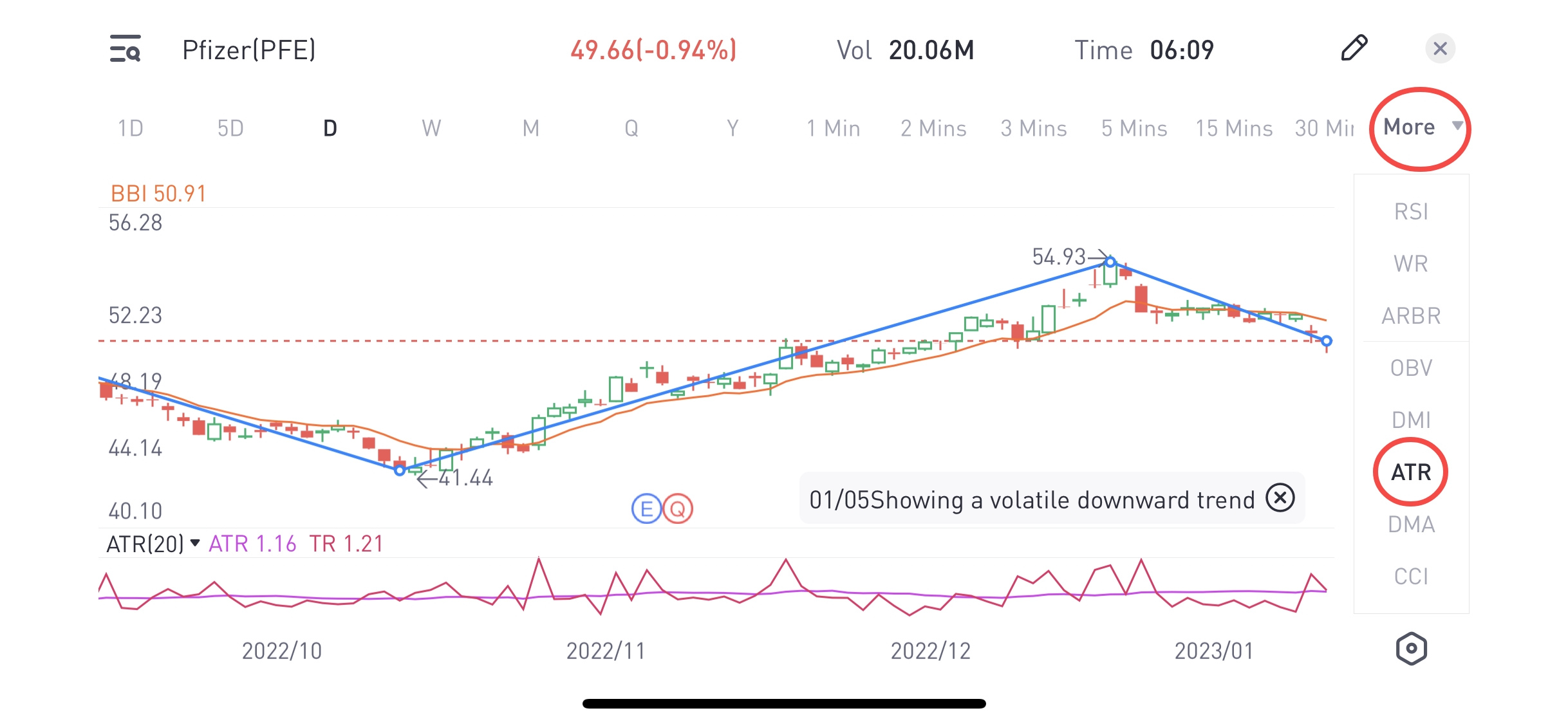Select the 15 Mins interval

(1234, 129)
